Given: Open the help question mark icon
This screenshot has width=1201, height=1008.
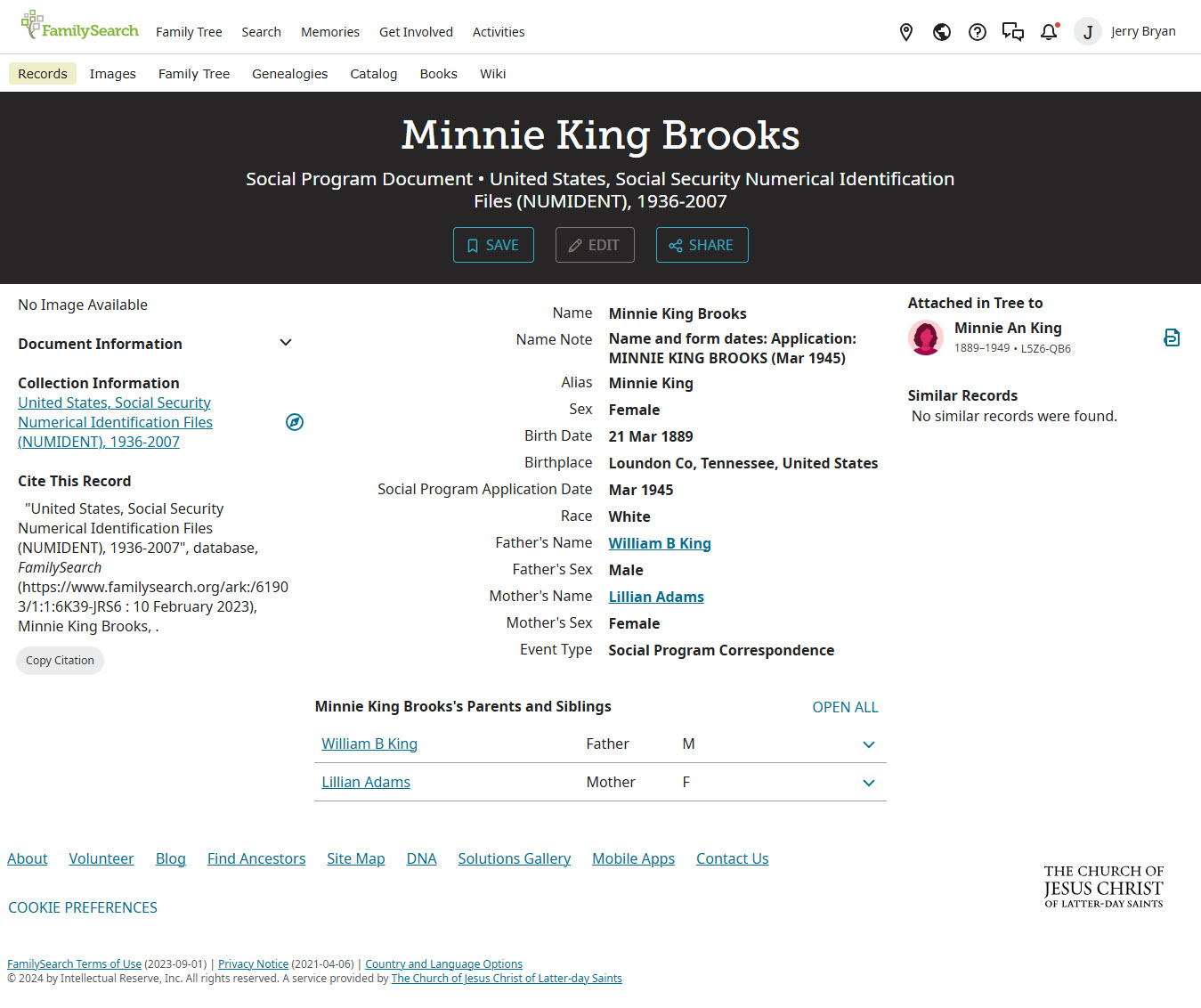Looking at the screenshot, I should (978, 32).
